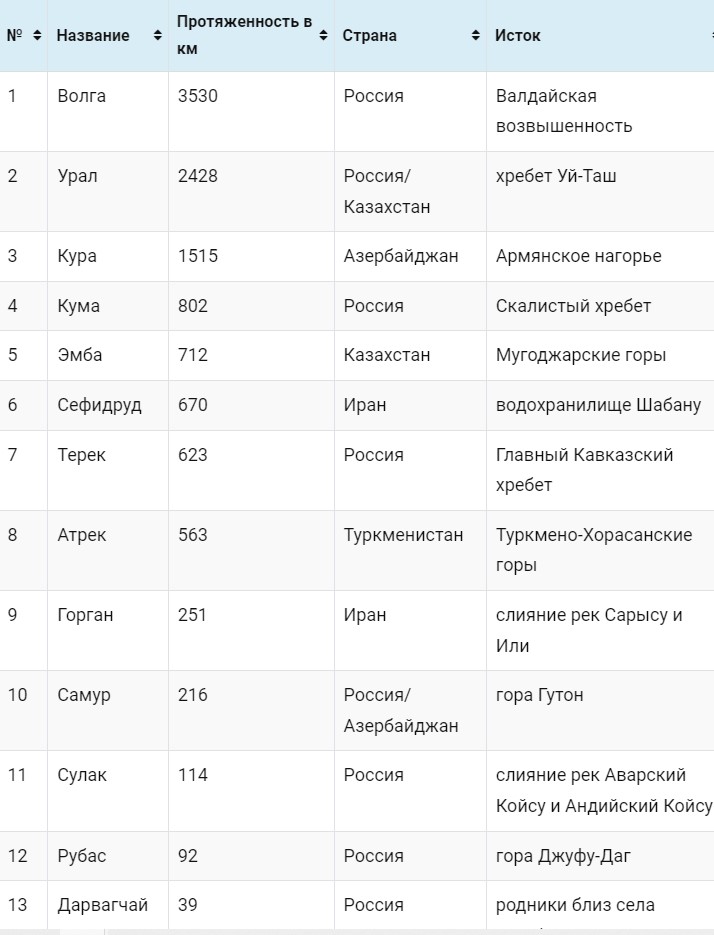Select the Название column header

93,36
